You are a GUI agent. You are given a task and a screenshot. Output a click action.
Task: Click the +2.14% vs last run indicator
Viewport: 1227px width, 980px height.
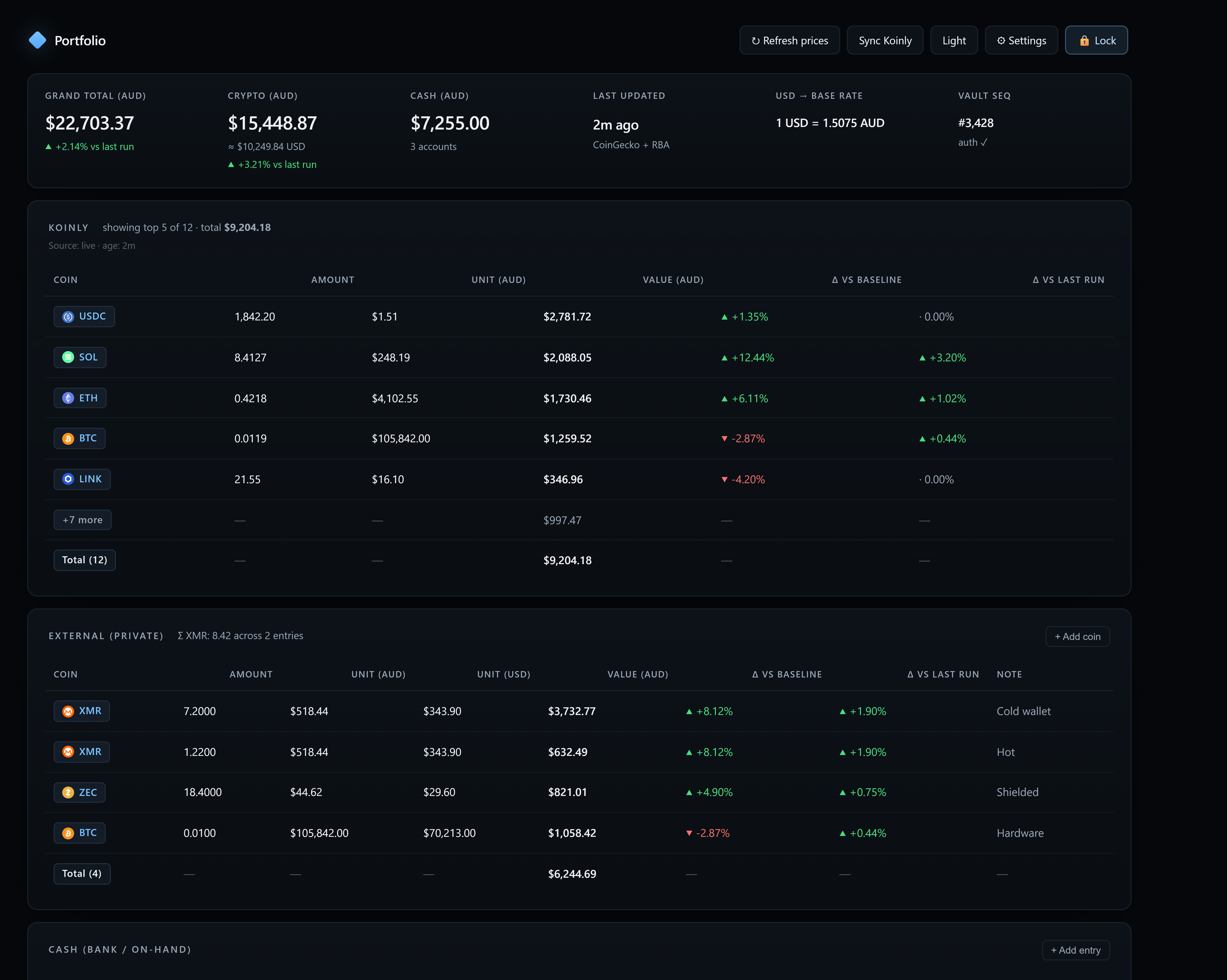click(x=90, y=146)
